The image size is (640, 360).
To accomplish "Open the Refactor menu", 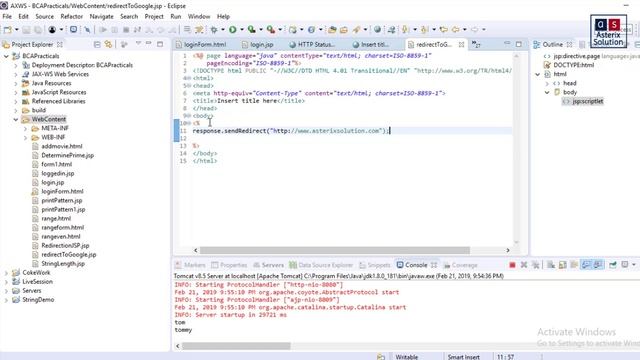I will 71,16.
